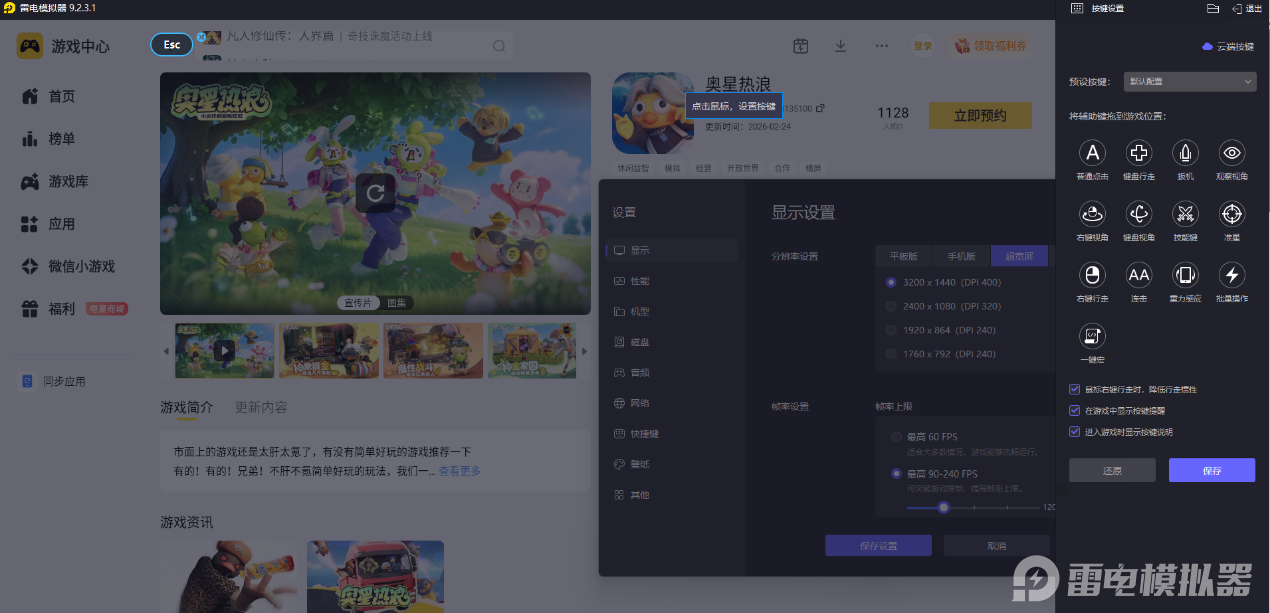The image size is (1270, 613).
Task: Select the 重力感应 gravity sensor icon
Action: pyautogui.click(x=1185, y=275)
